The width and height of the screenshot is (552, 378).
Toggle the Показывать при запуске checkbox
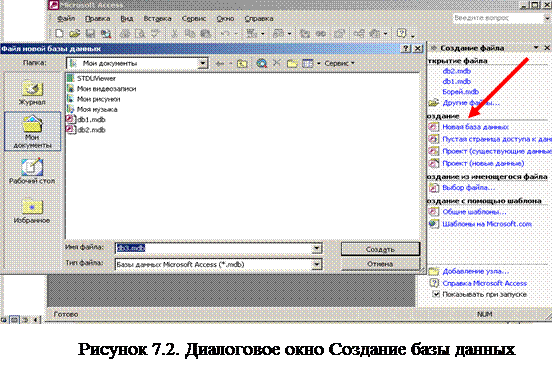tap(436, 294)
